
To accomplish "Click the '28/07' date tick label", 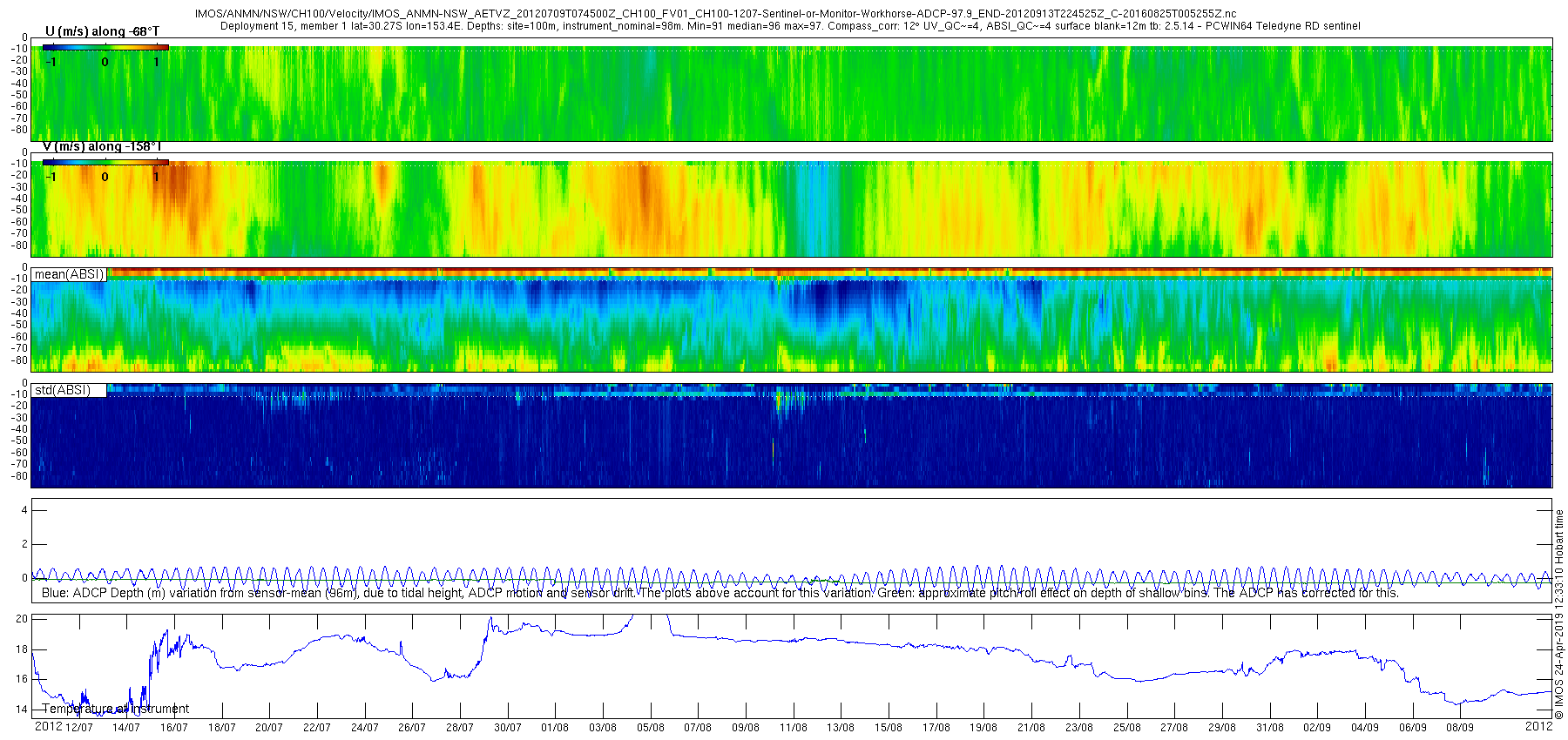I will pos(460,728).
